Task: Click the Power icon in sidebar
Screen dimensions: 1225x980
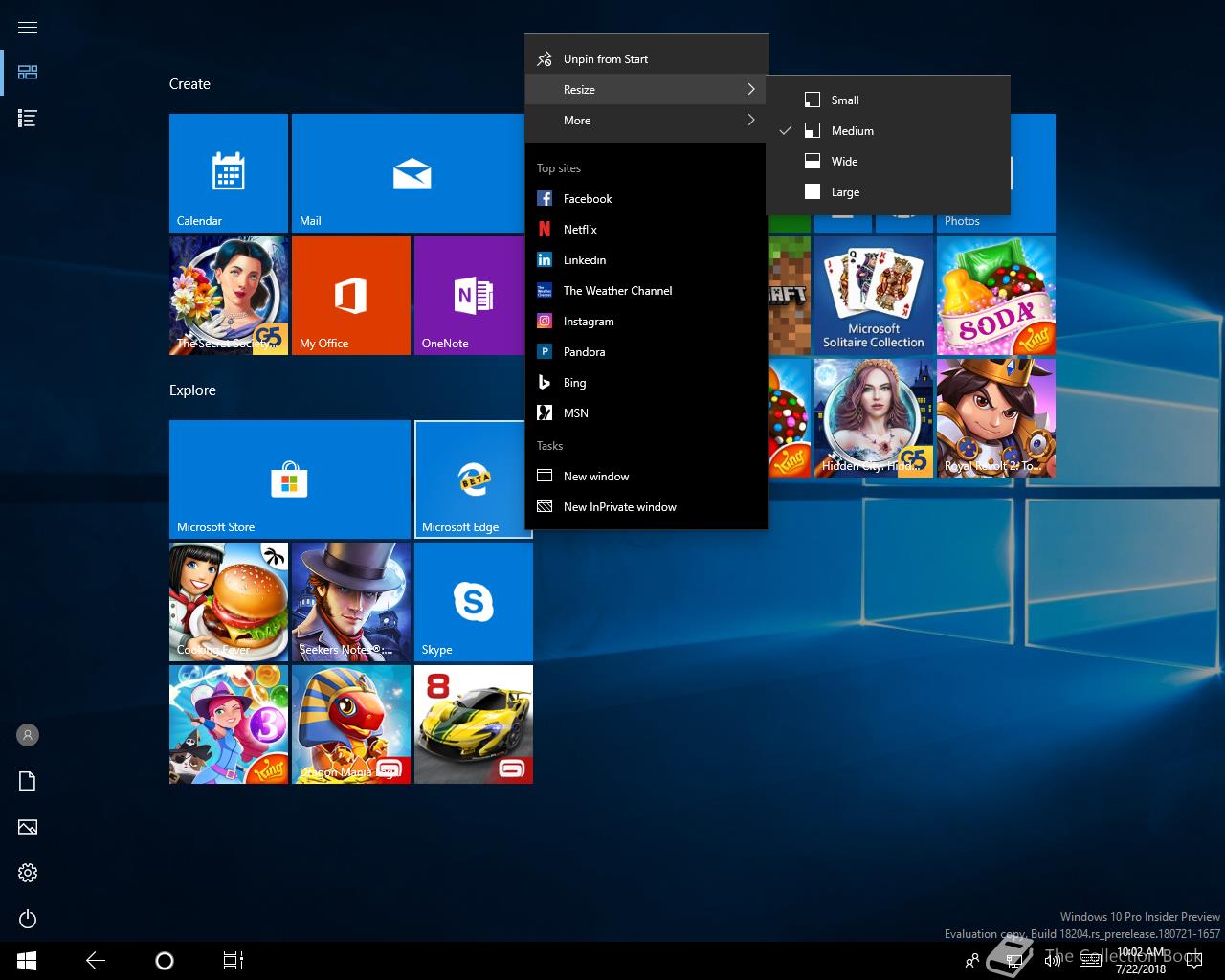Action: tap(28, 919)
